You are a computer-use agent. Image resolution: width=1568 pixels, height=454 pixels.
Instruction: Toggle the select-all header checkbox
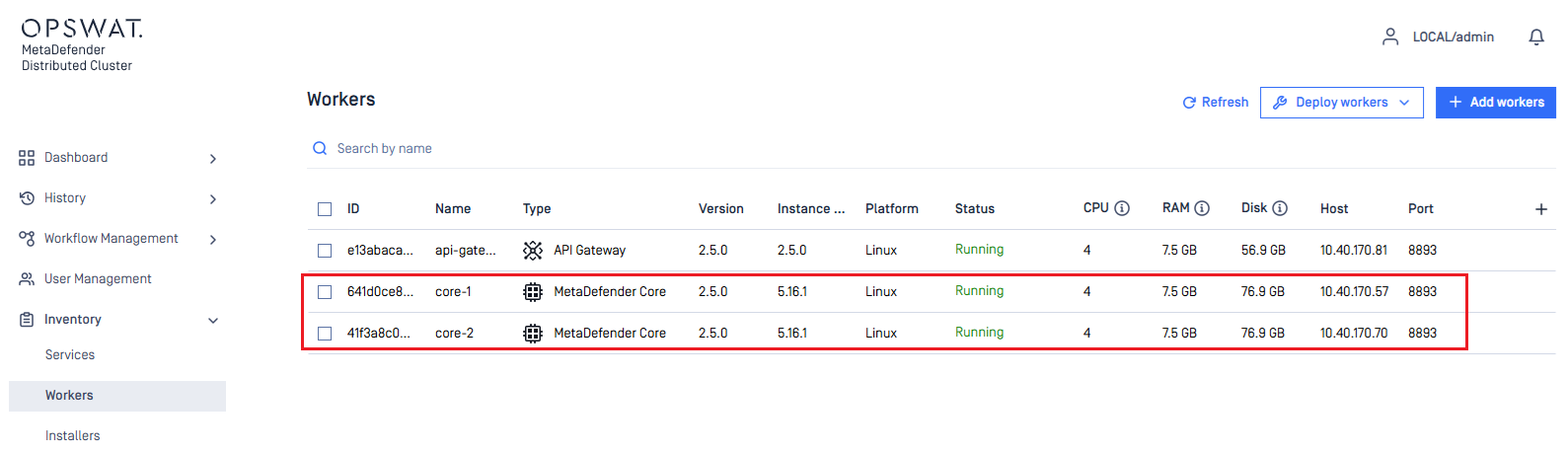[325, 209]
